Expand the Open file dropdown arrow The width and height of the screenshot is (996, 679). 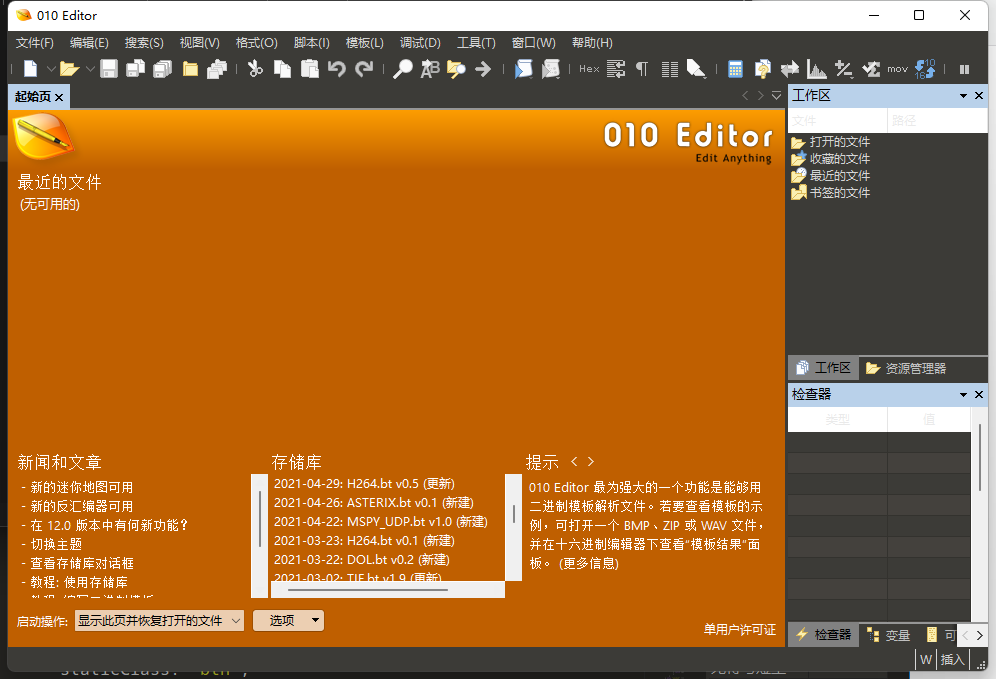tap(89, 69)
